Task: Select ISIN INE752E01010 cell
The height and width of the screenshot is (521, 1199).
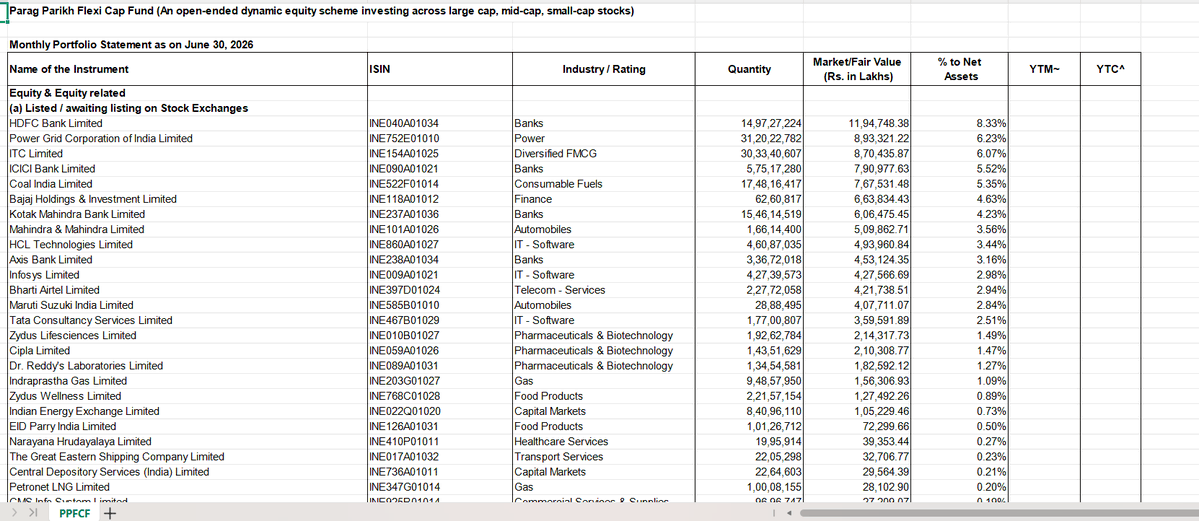Action: 439,138
